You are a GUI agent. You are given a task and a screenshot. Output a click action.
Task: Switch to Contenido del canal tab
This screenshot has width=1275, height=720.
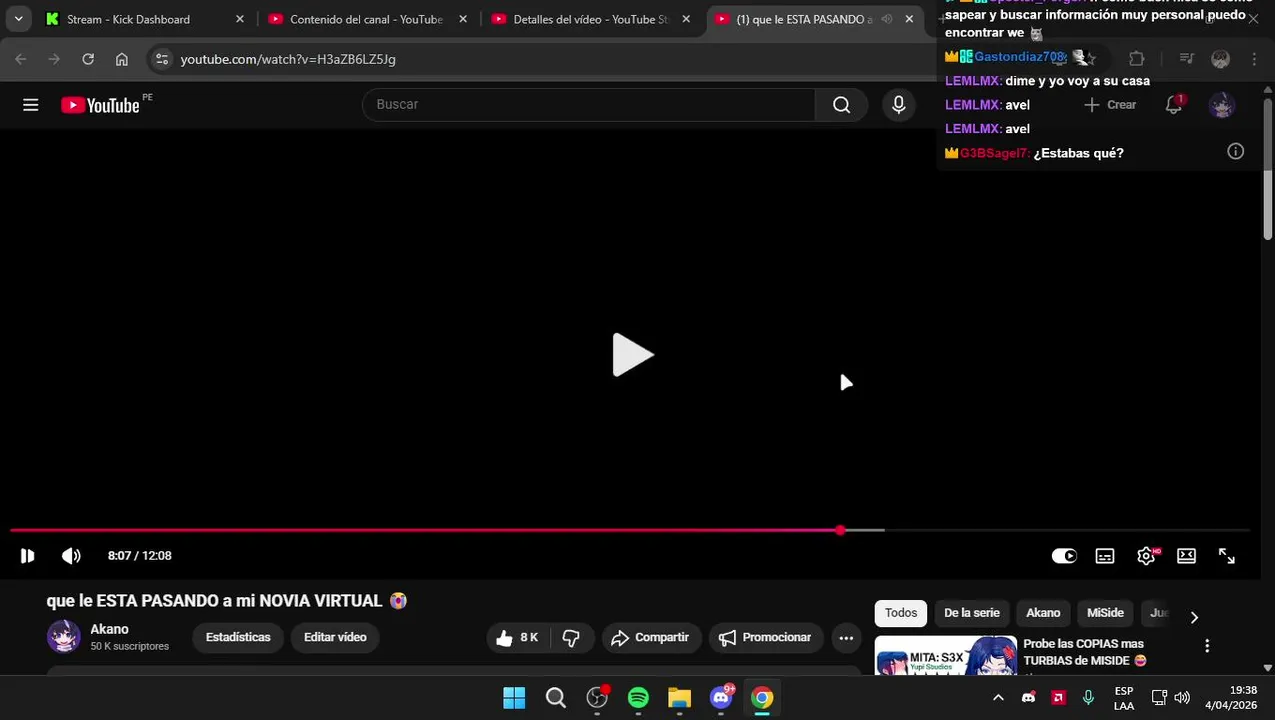(x=366, y=19)
